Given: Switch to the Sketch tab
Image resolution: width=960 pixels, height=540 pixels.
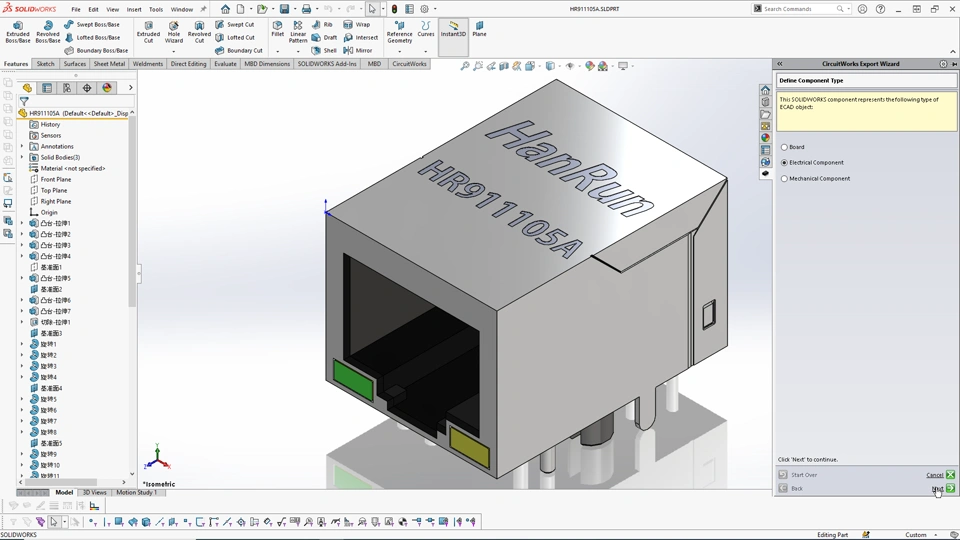Looking at the screenshot, I should point(45,64).
